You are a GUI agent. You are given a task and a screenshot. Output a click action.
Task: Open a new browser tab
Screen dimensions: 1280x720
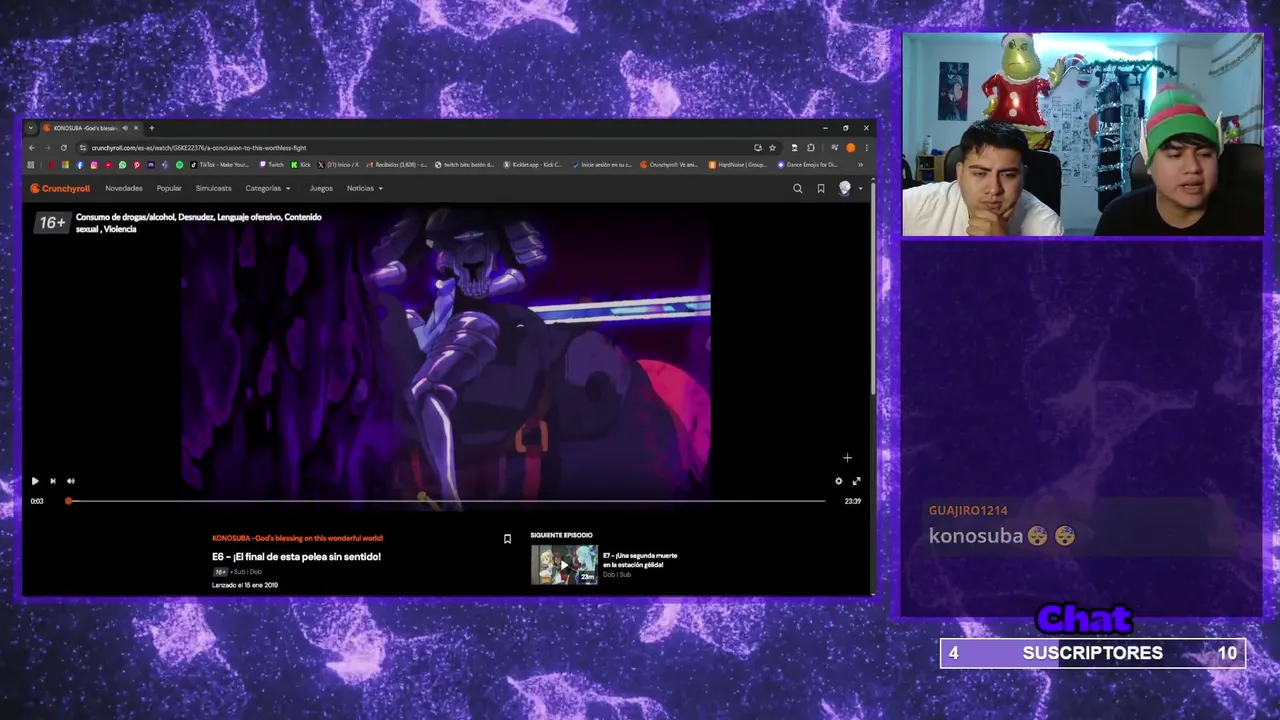coord(152,128)
